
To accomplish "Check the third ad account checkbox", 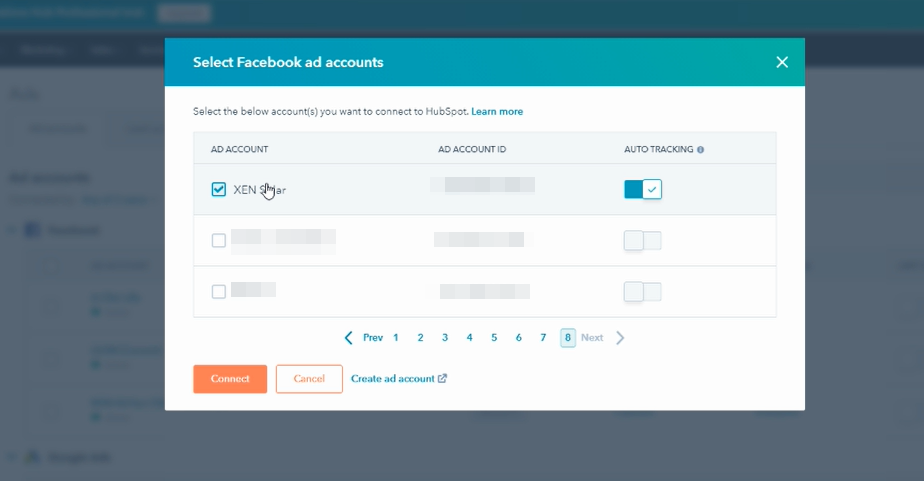I will click(x=219, y=292).
